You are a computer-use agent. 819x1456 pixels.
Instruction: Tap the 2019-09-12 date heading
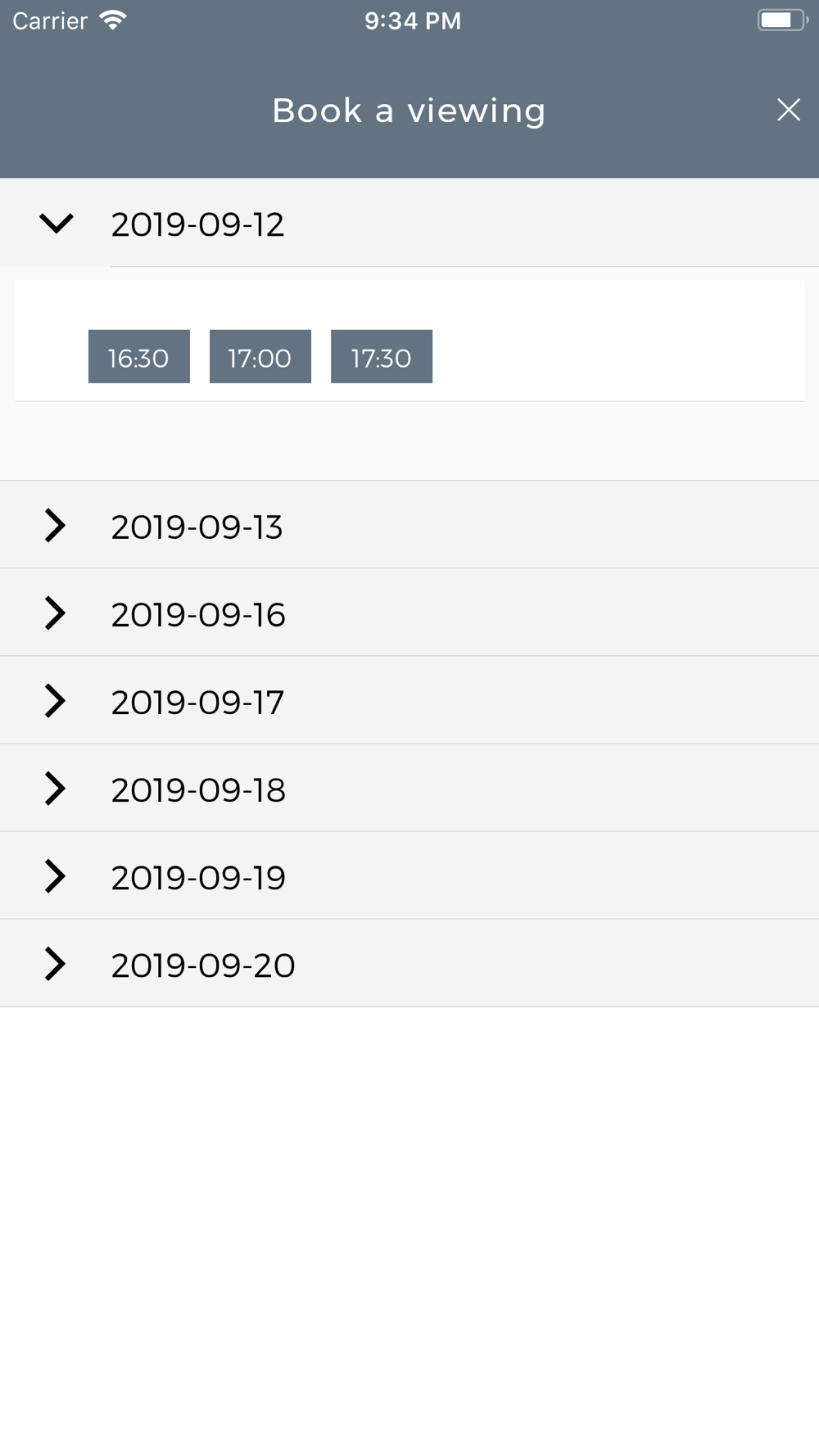point(197,224)
